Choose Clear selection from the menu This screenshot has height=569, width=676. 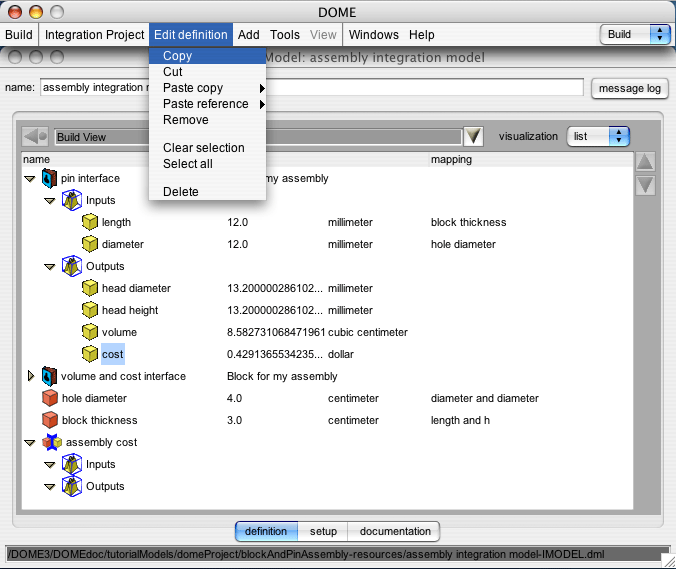[207, 148]
